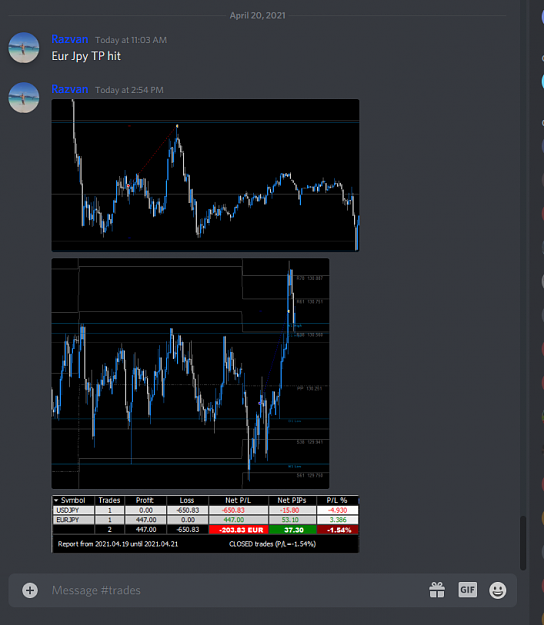
Task: Click the EURJPY row symbol cell
Action: (73, 520)
